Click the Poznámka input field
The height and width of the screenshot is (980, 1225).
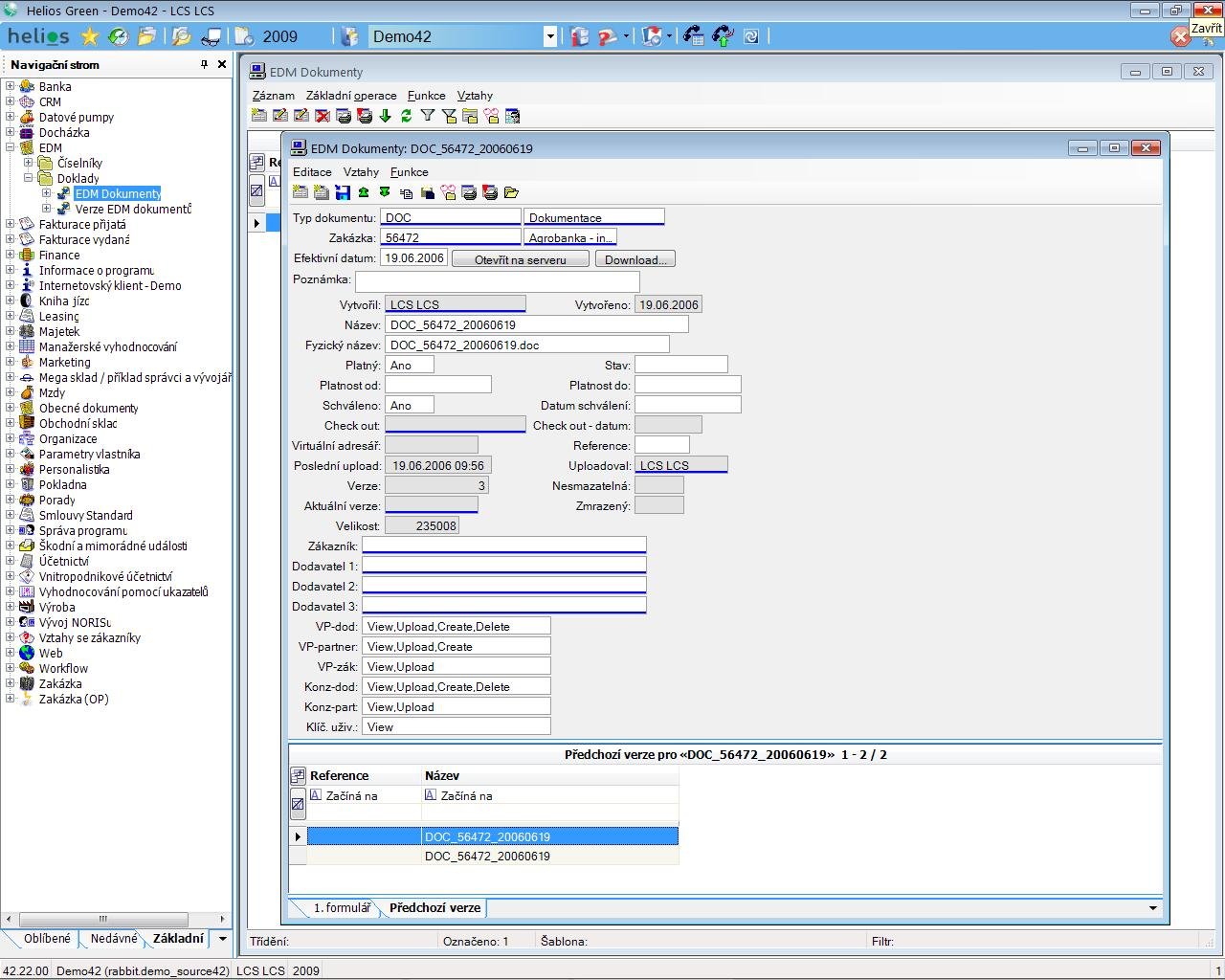tap(497, 280)
